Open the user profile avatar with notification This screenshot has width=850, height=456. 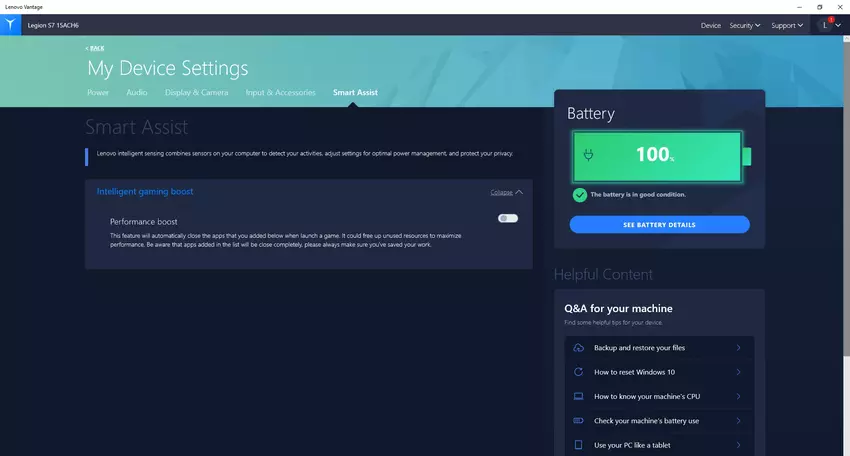tap(827, 25)
